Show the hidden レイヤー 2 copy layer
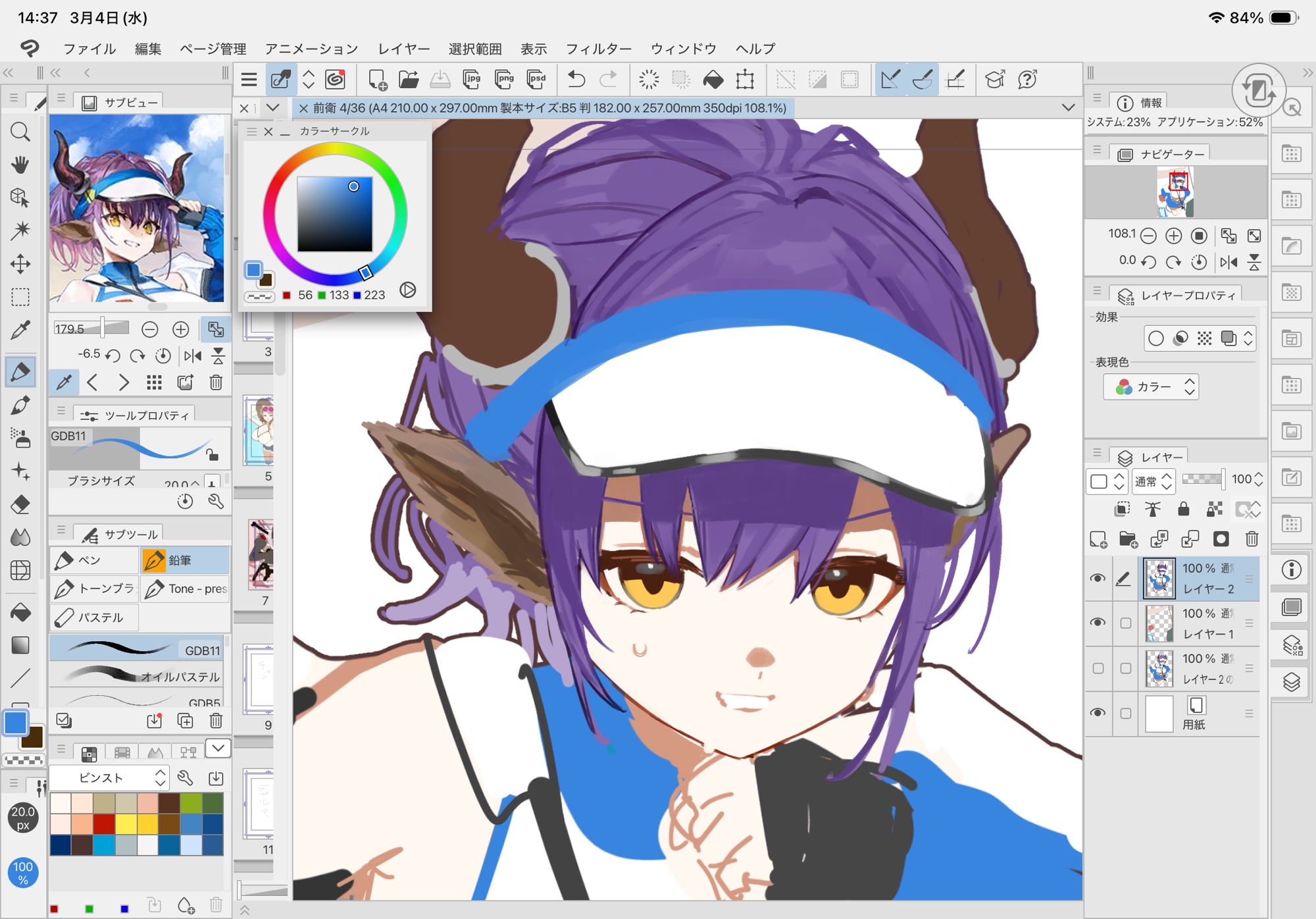 [1098, 668]
